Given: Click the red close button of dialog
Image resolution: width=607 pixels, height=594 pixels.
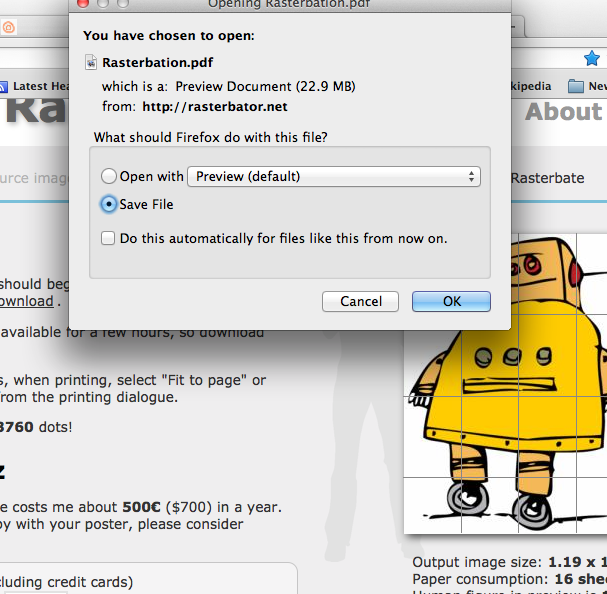Looking at the screenshot, I should pos(82,3).
